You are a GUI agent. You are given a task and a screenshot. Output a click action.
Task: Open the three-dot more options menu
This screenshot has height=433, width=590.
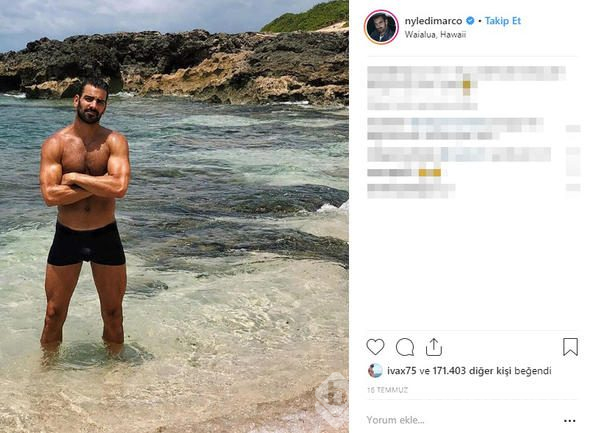pyautogui.click(x=570, y=421)
